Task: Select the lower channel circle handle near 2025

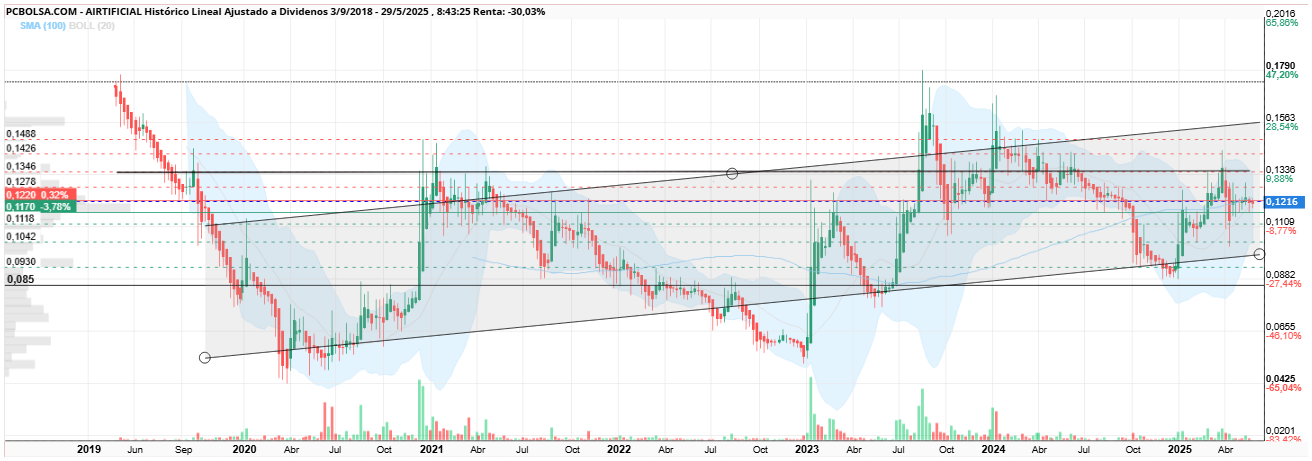Action: tap(1259, 253)
